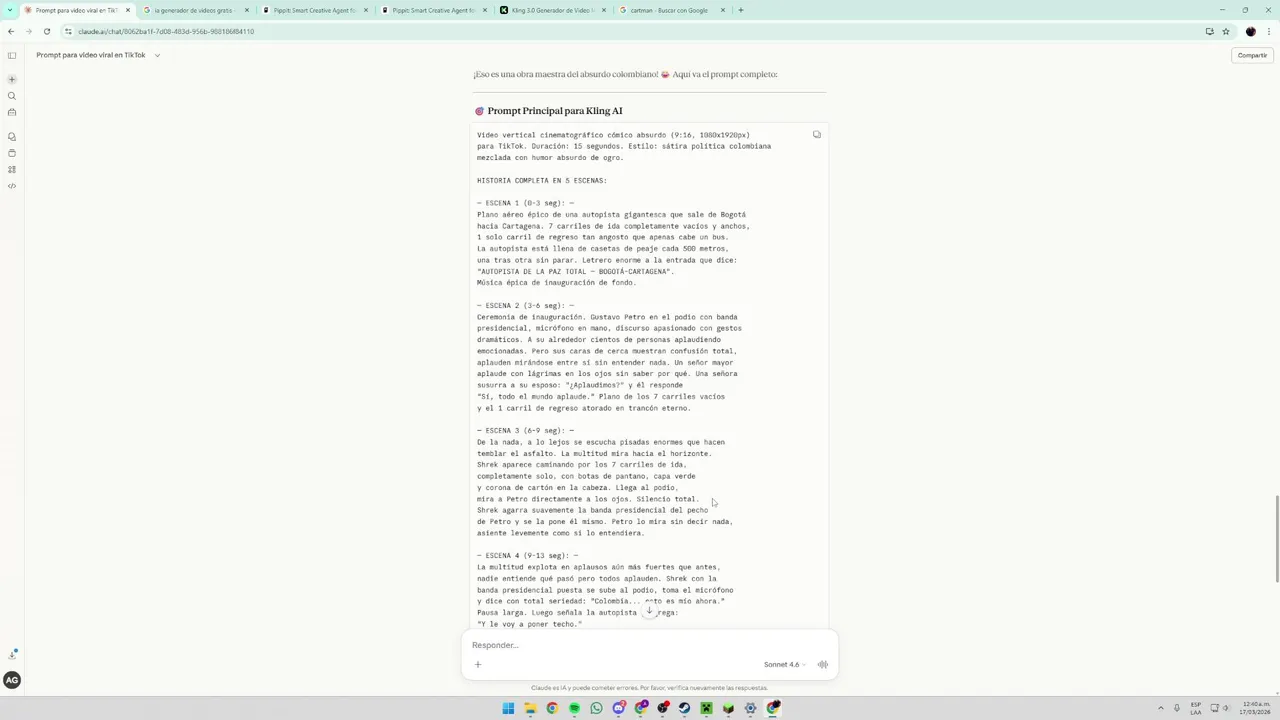The image size is (1280, 720).
Task: Toggle the Claude sidebar panel icon
Action: coord(12,55)
